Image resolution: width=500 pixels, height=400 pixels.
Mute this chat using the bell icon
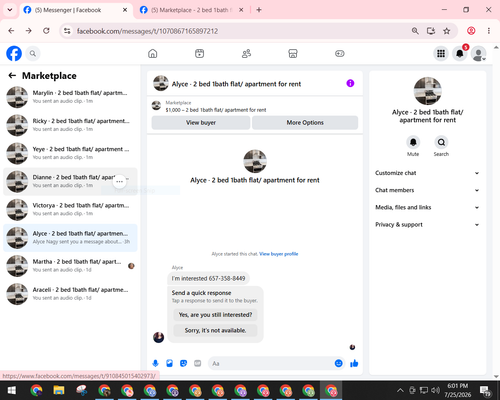(x=413, y=142)
